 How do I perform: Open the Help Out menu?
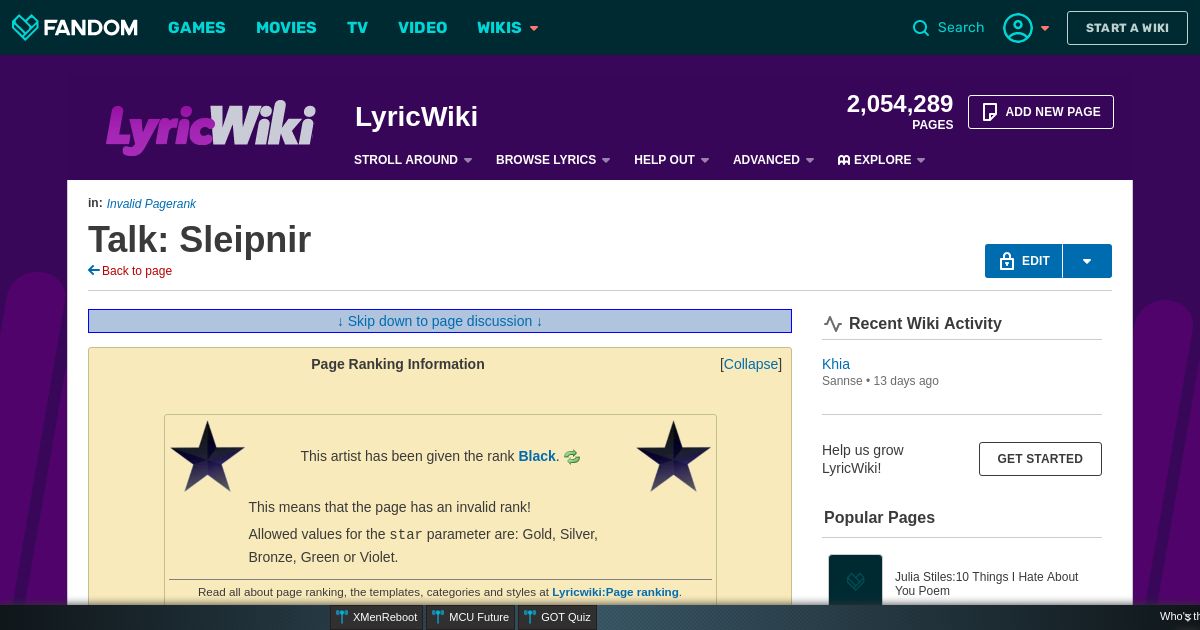(672, 160)
